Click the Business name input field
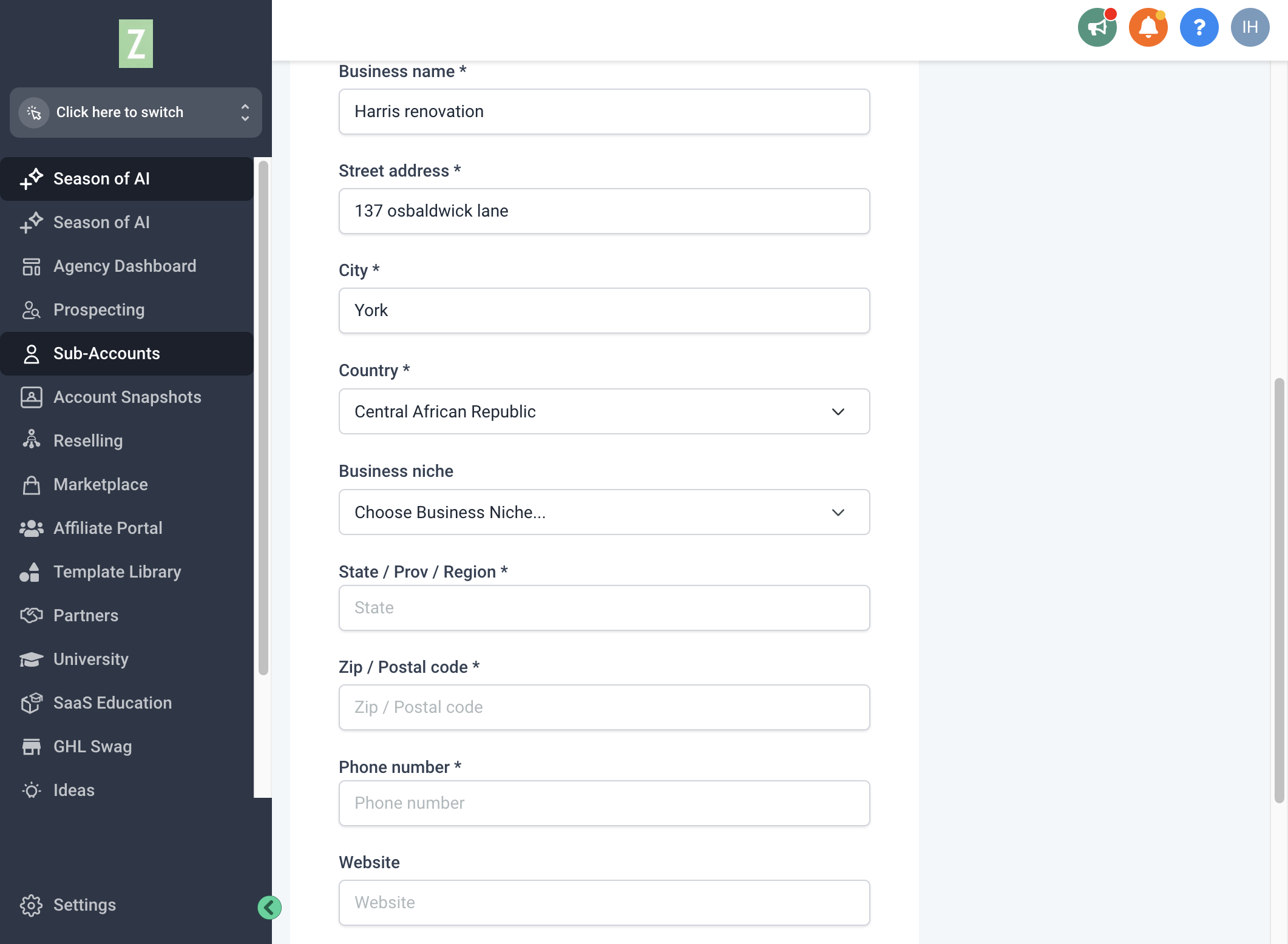 point(605,112)
